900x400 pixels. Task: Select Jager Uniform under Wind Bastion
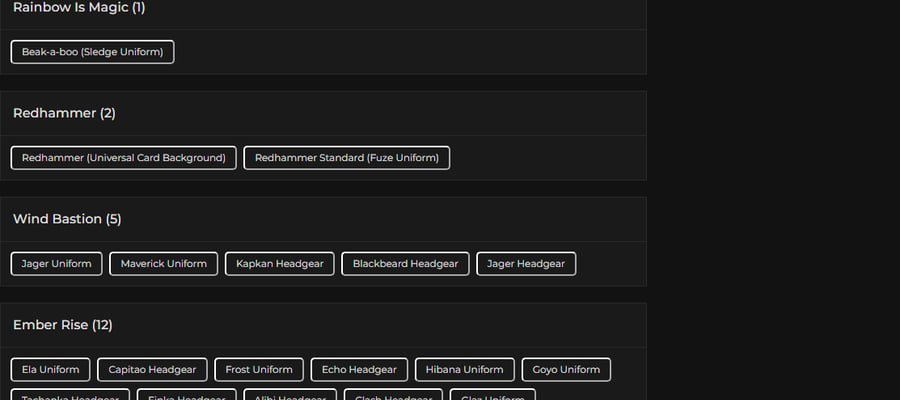pyautogui.click(x=56, y=264)
